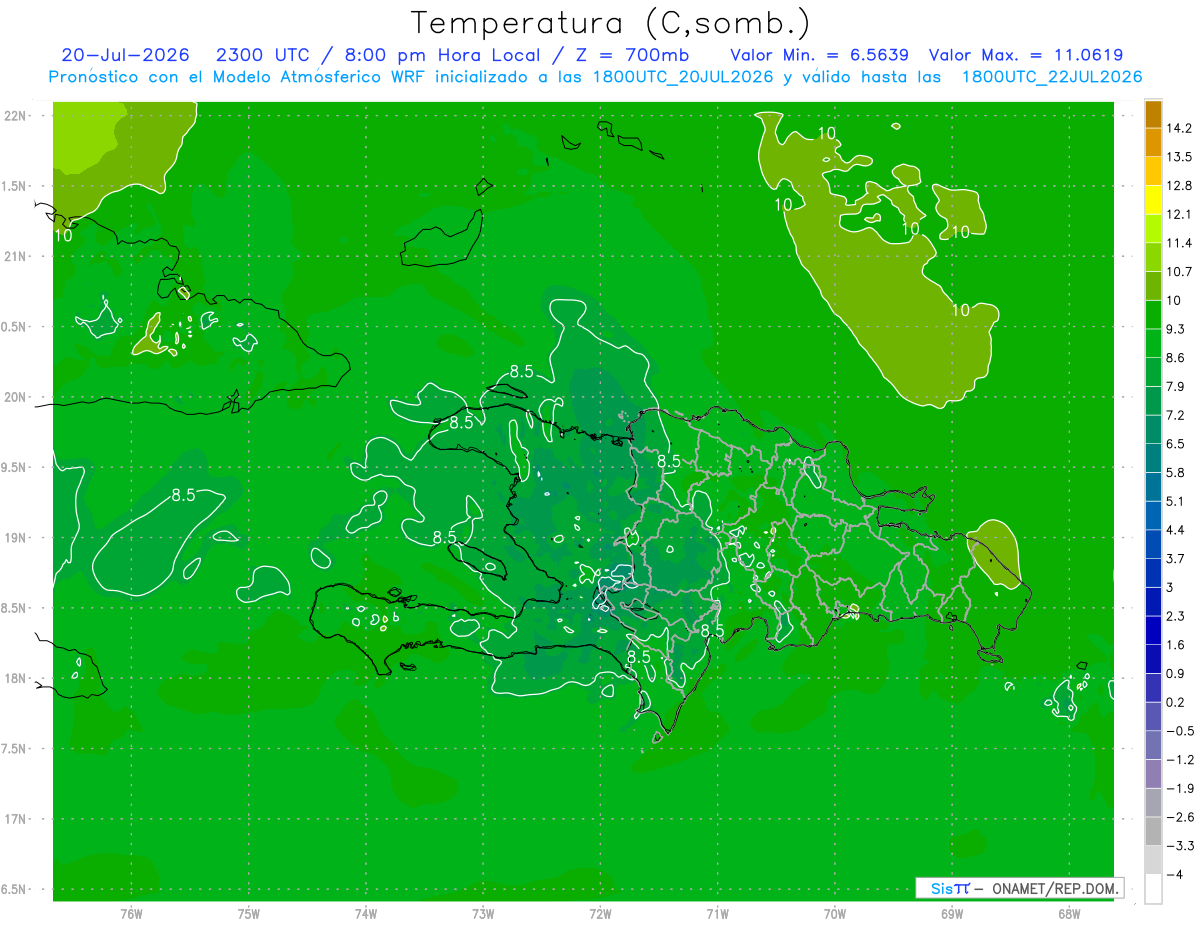Click the "75W" longitude label

tap(248, 913)
